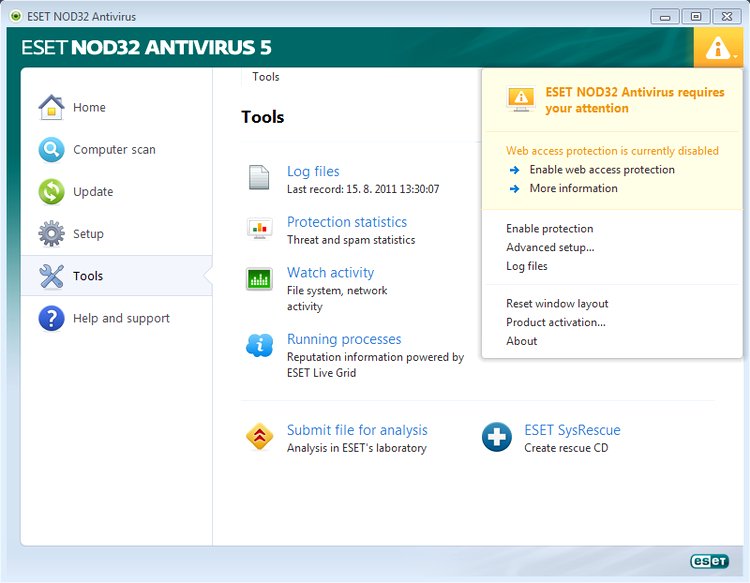This screenshot has width=750, height=583.
Task: Click the orange warning triangle header button
Action: [x=718, y=47]
